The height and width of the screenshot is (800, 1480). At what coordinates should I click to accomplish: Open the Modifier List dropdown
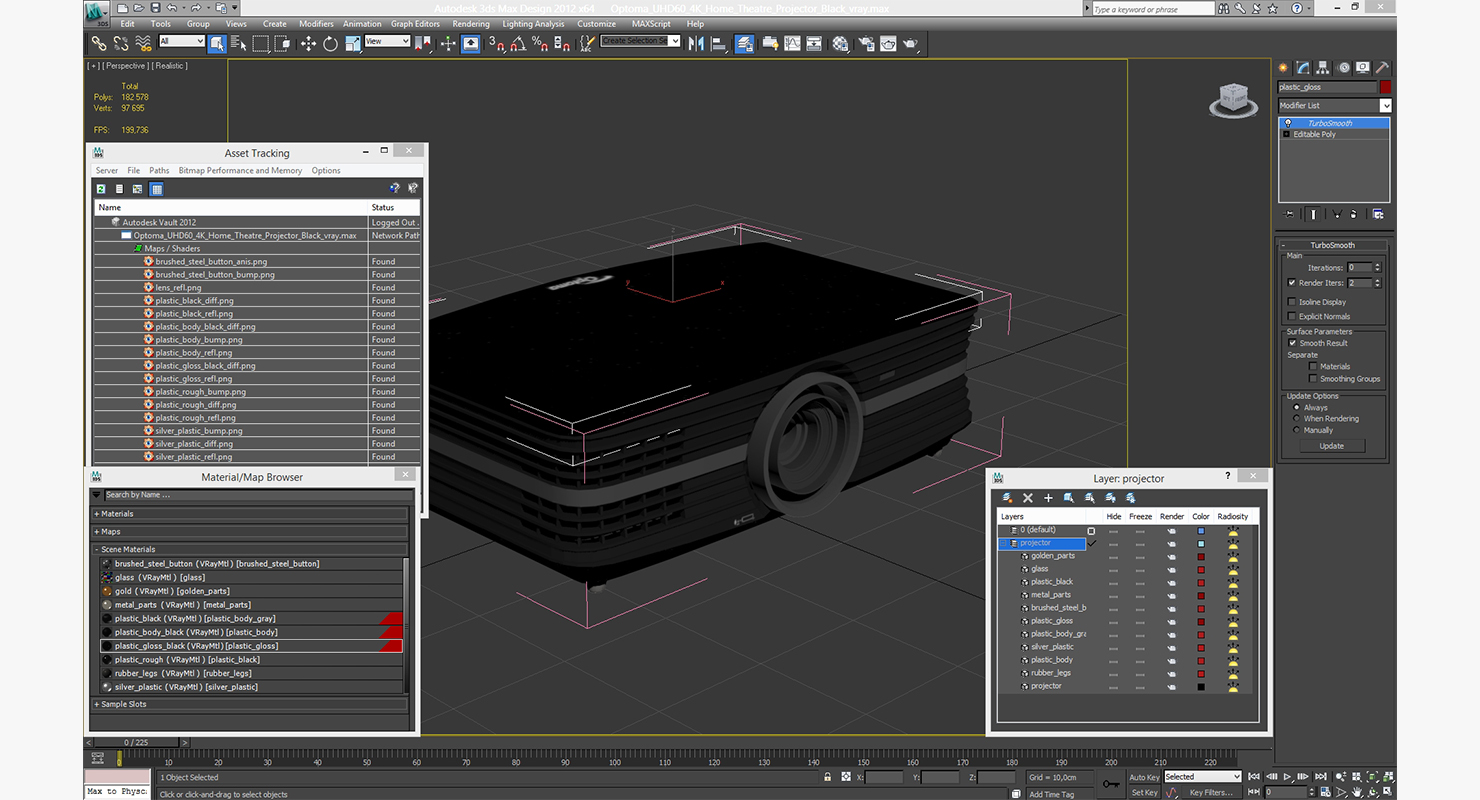tap(1335, 105)
